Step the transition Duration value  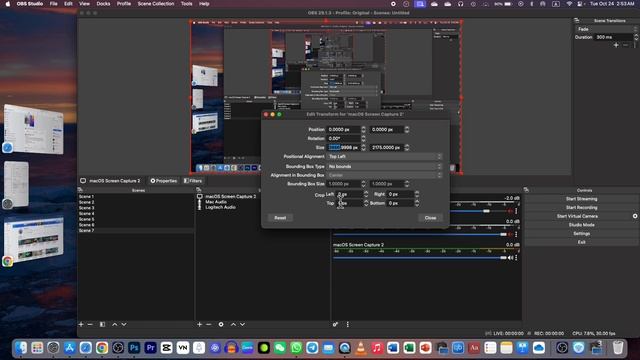click(636, 37)
